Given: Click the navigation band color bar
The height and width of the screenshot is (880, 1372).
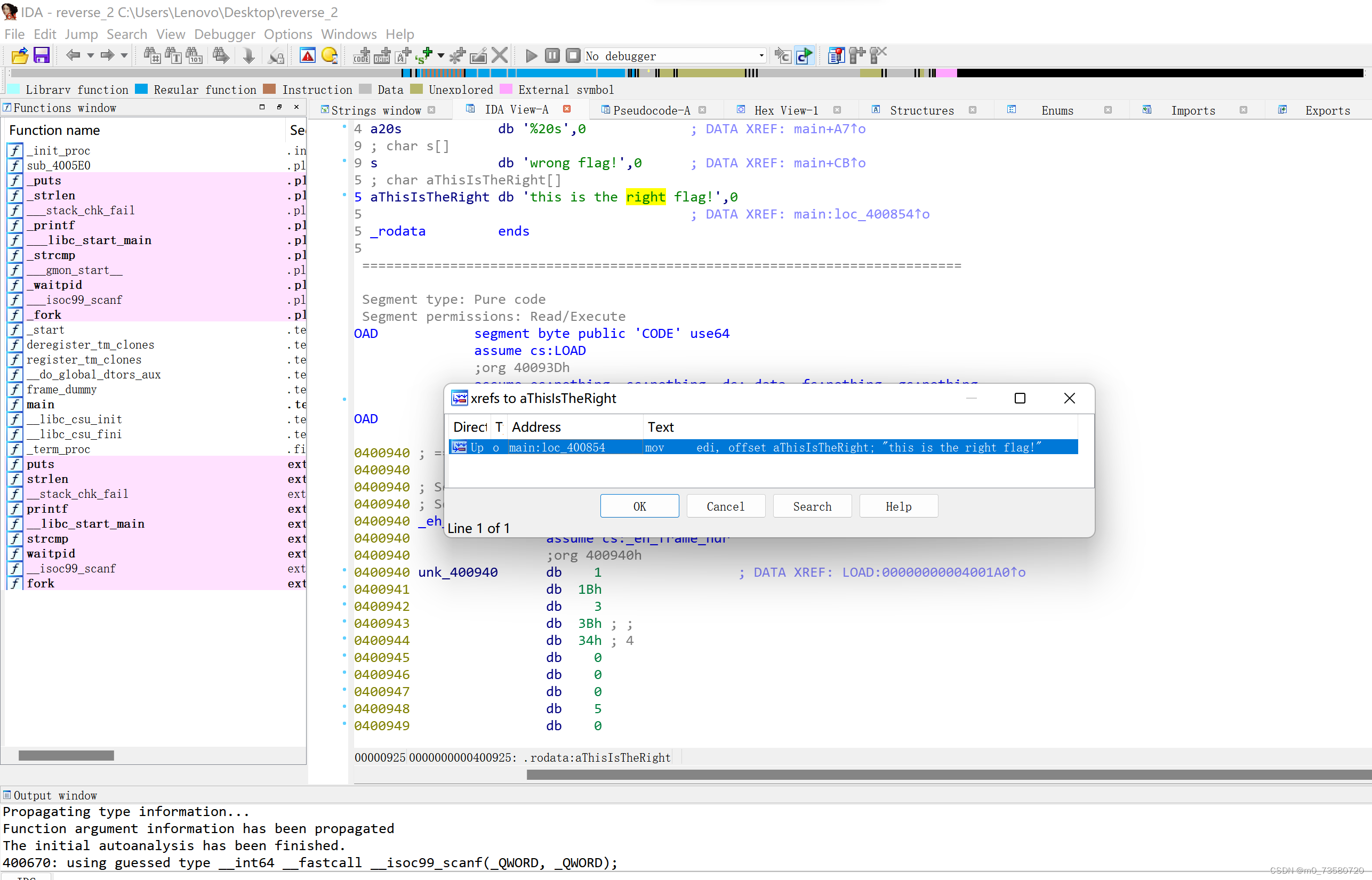Looking at the screenshot, I should pos(686,73).
